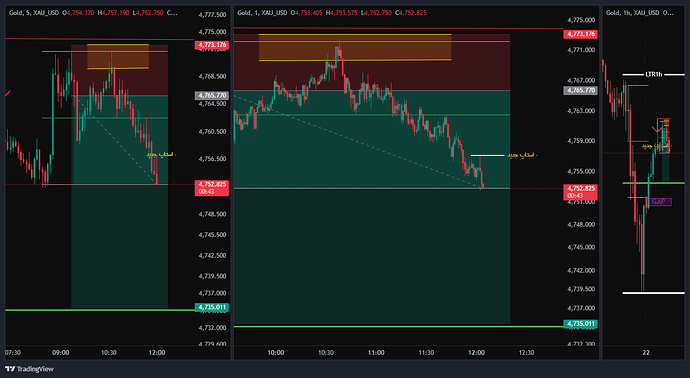
Task: Click the 4,742.500 price tick
Action: pyautogui.click(x=213, y=255)
